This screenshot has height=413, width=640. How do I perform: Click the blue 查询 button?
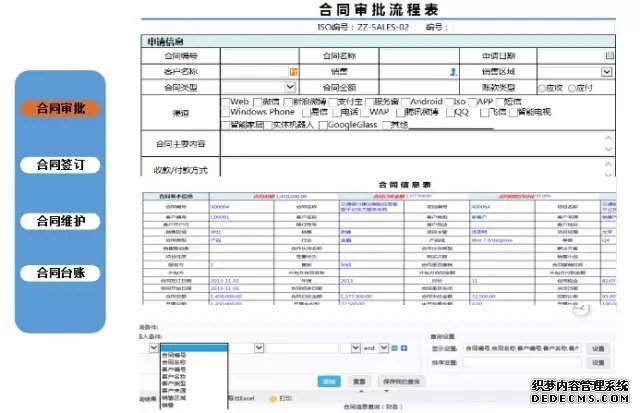[x=329, y=382]
